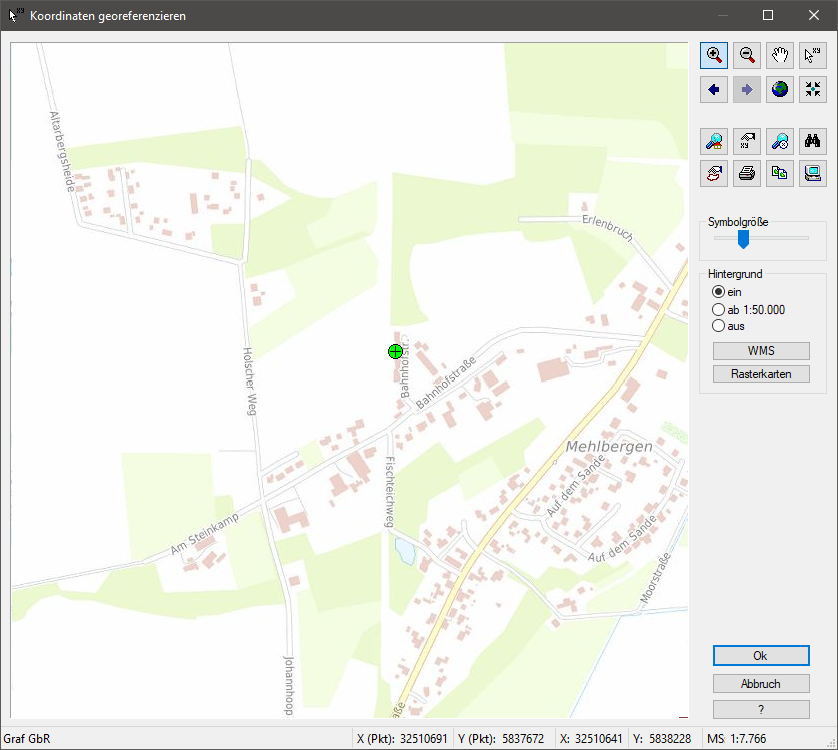Show full extent with globe icon
This screenshot has height=750, width=838.
tap(780, 89)
